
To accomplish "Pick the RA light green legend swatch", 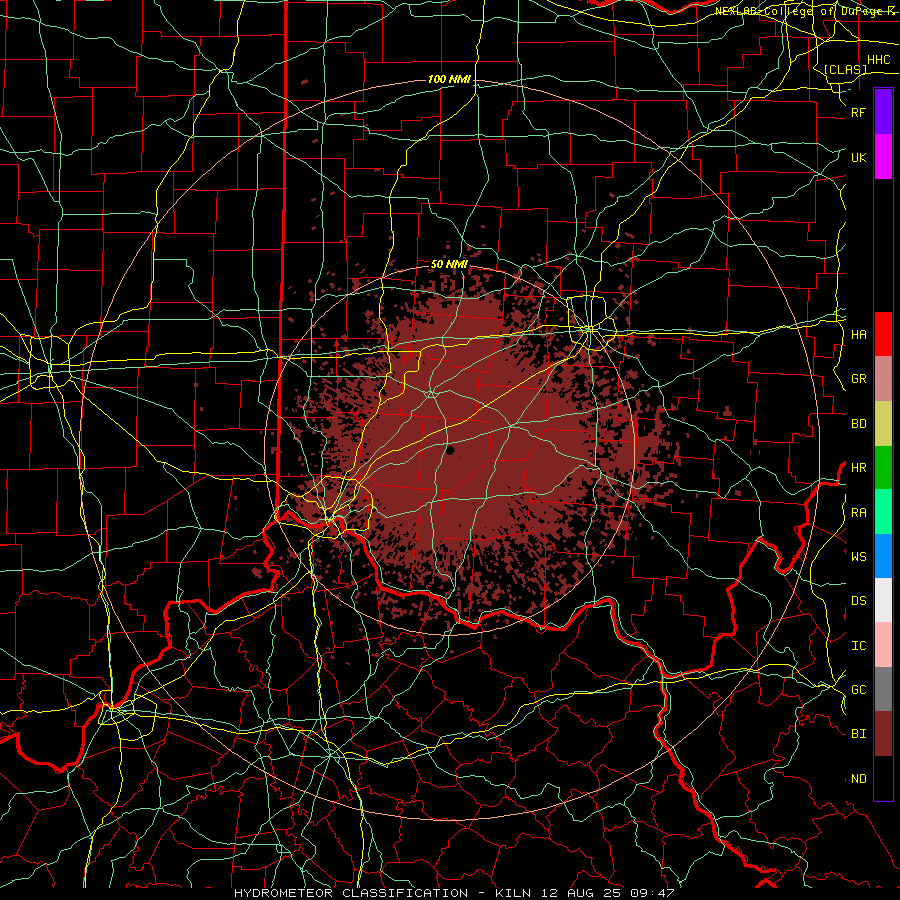I will [x=883, y=512].
